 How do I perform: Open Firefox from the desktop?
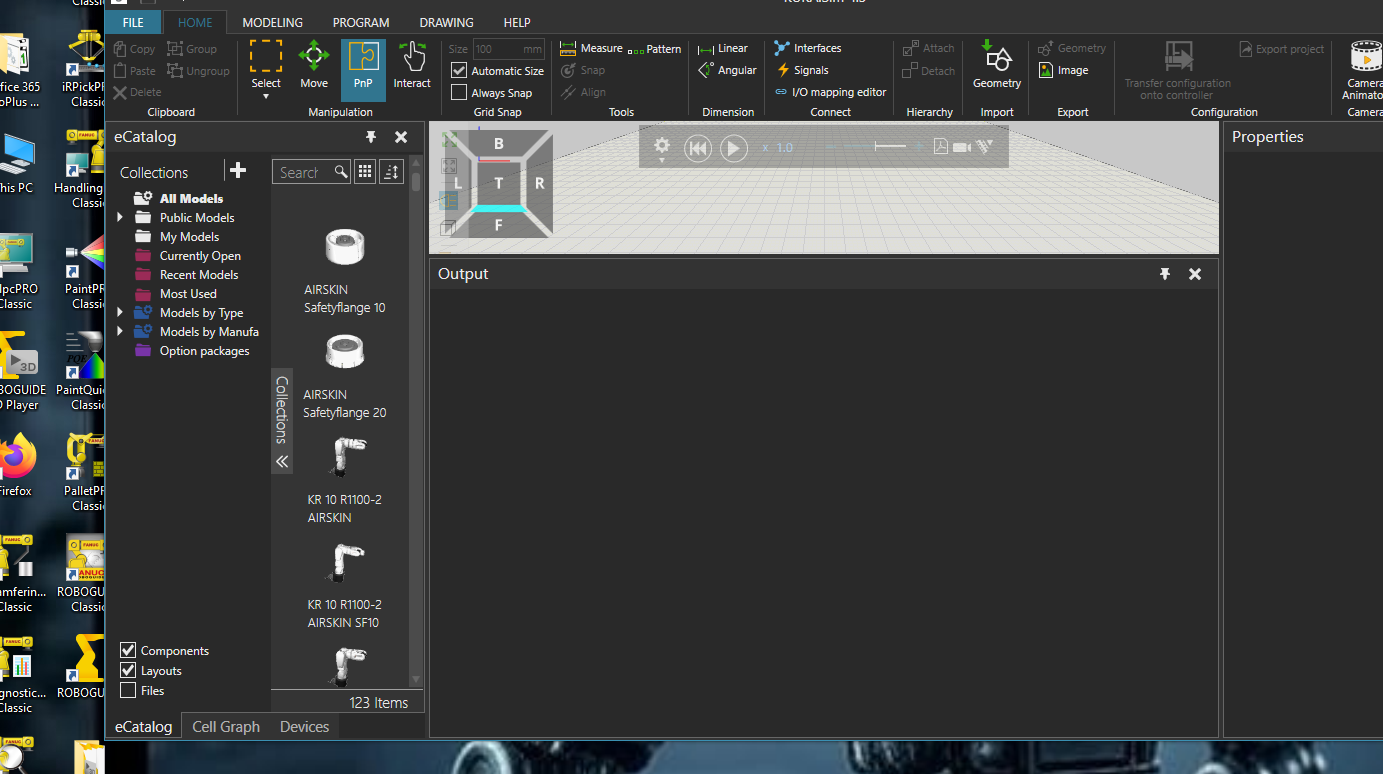pos(17,464)
